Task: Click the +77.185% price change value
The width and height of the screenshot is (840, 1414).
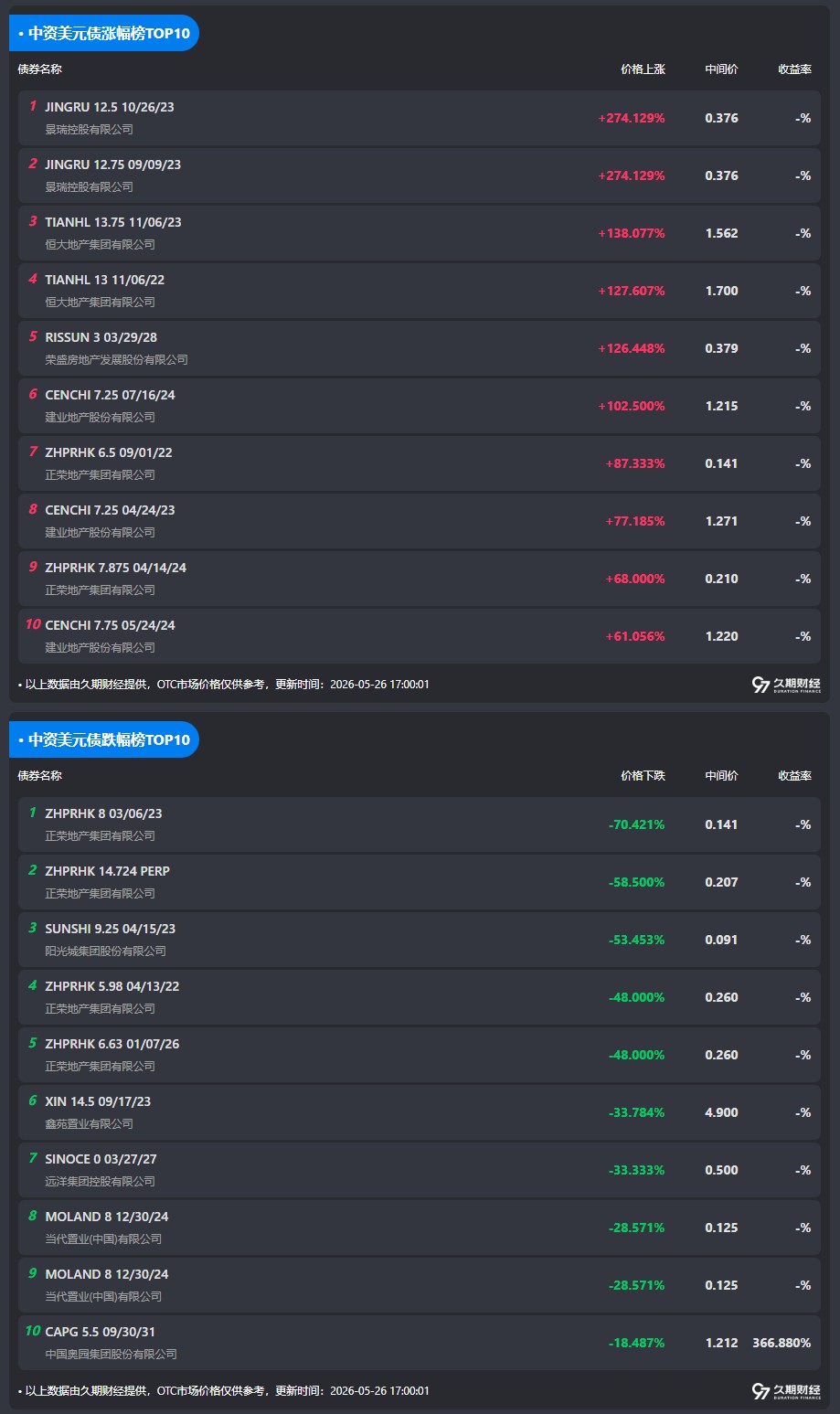Action: (x=635, y=521)
